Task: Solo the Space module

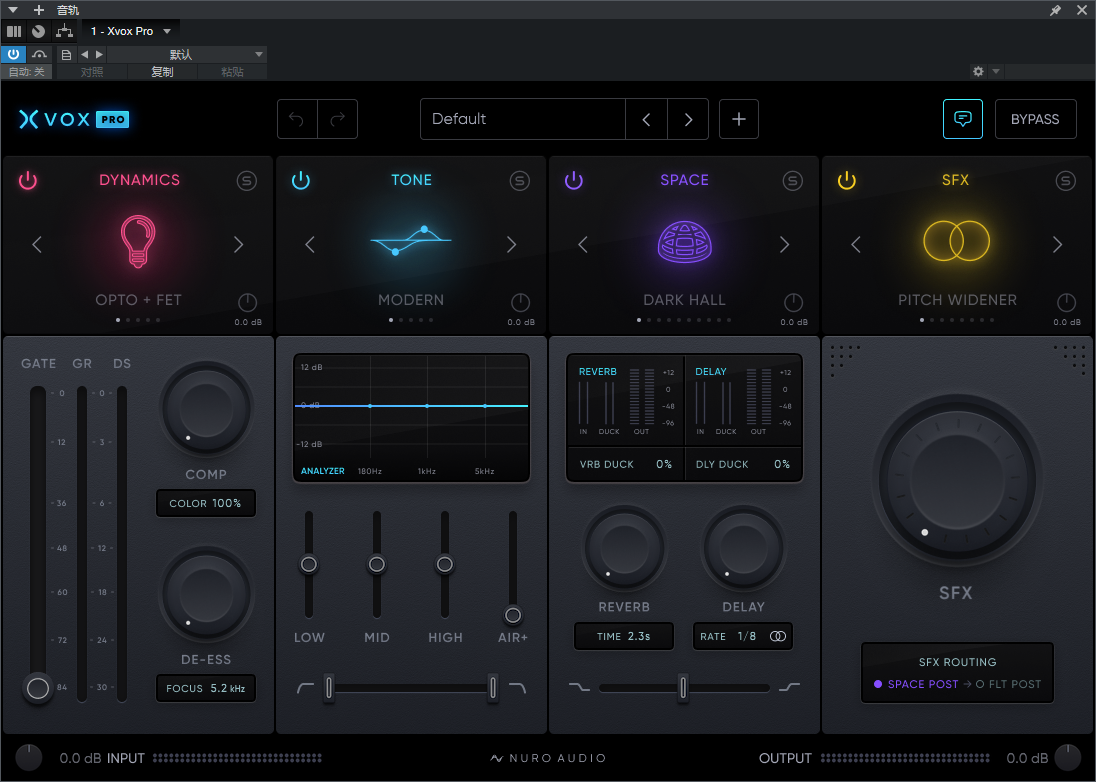Action: pyautogui.click(x=792, y=181)
